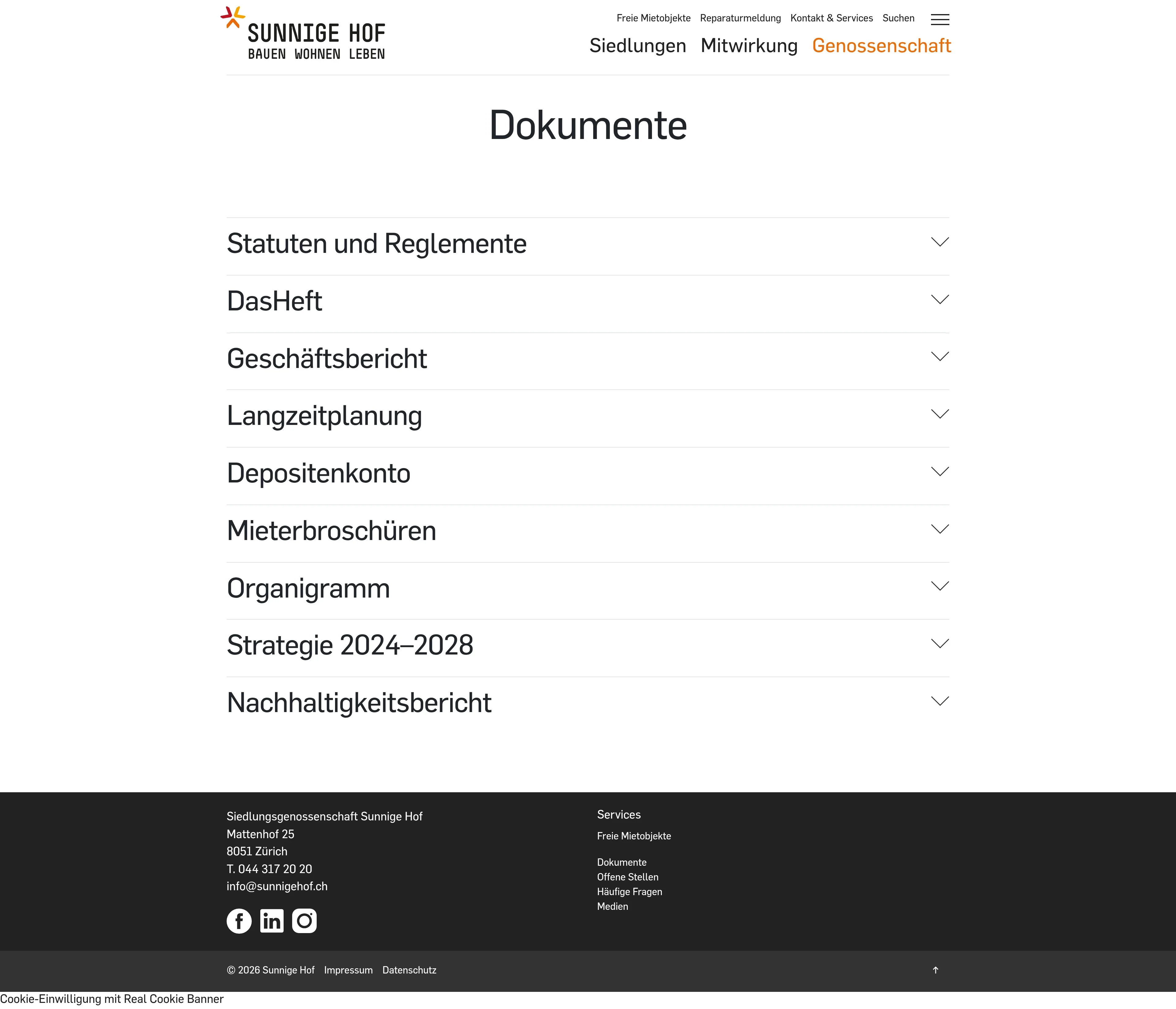Click Suchen in the header
This screenshot has height=1009, width=1176.
click(898, 18)
